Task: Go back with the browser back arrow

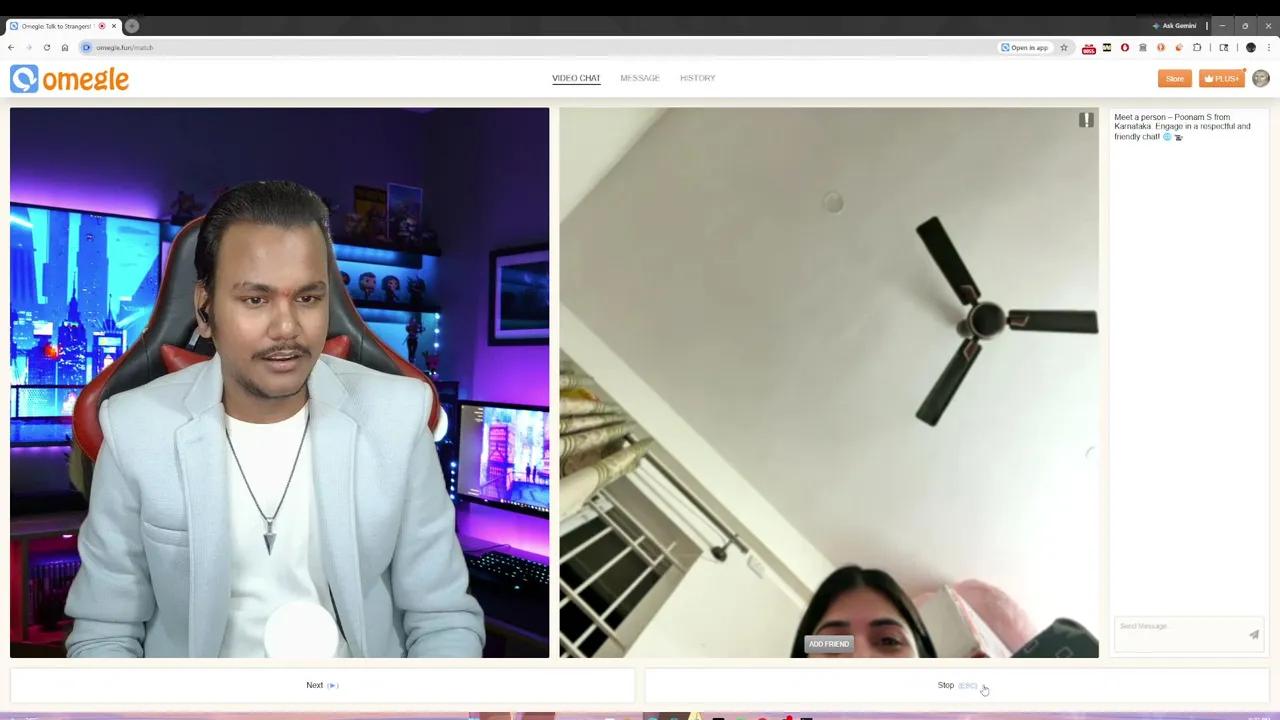Action: pyautogui.click(x=11, y=47)
